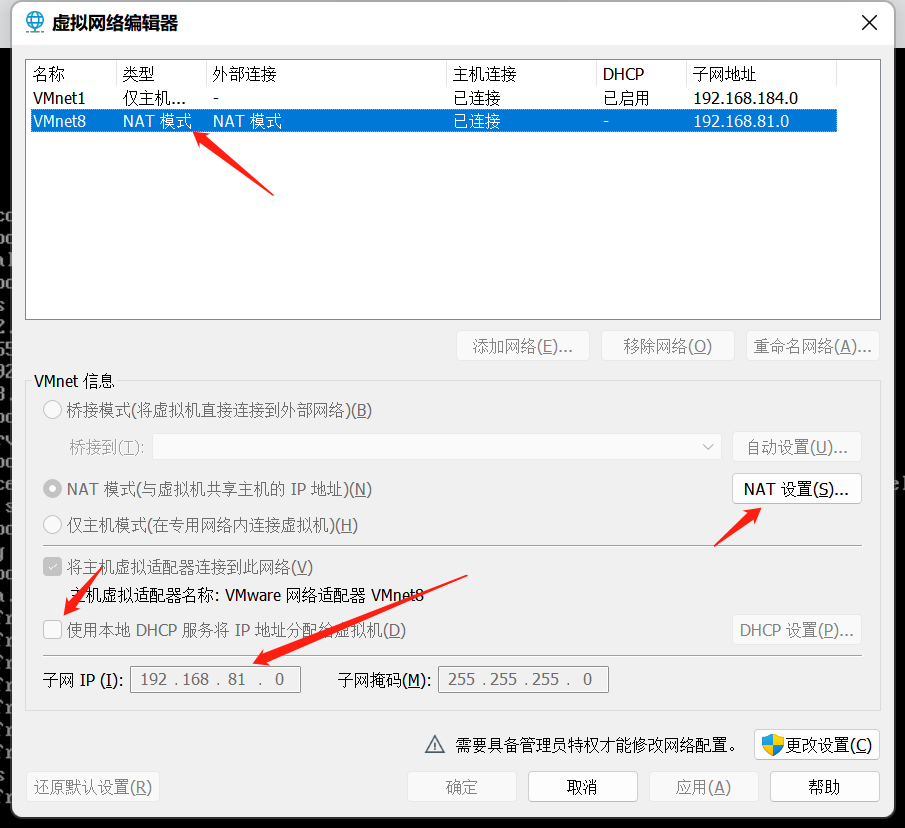Select the VMnet8 row

click(433, 121)
